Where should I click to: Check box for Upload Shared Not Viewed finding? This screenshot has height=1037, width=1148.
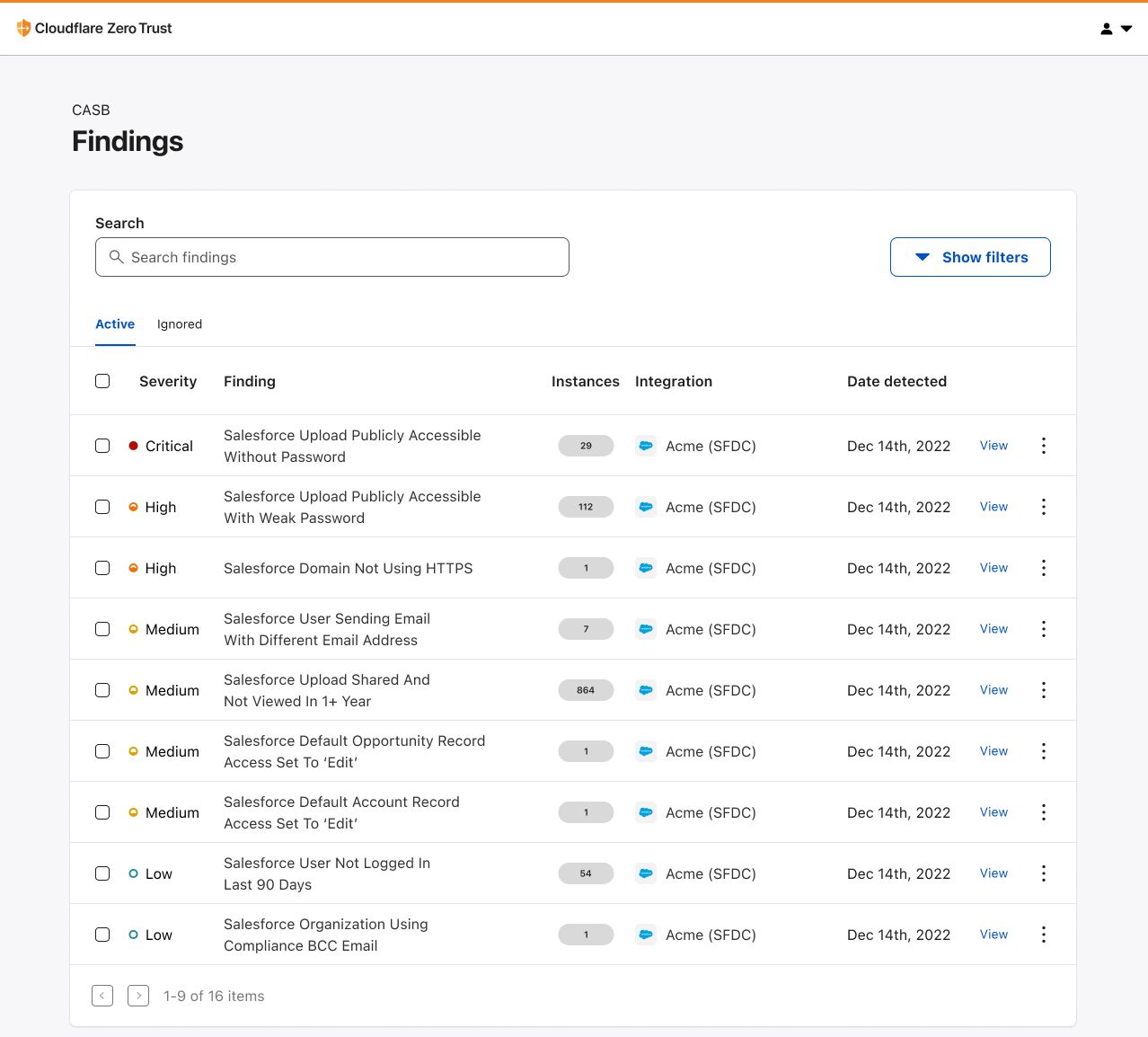point(102,690)
